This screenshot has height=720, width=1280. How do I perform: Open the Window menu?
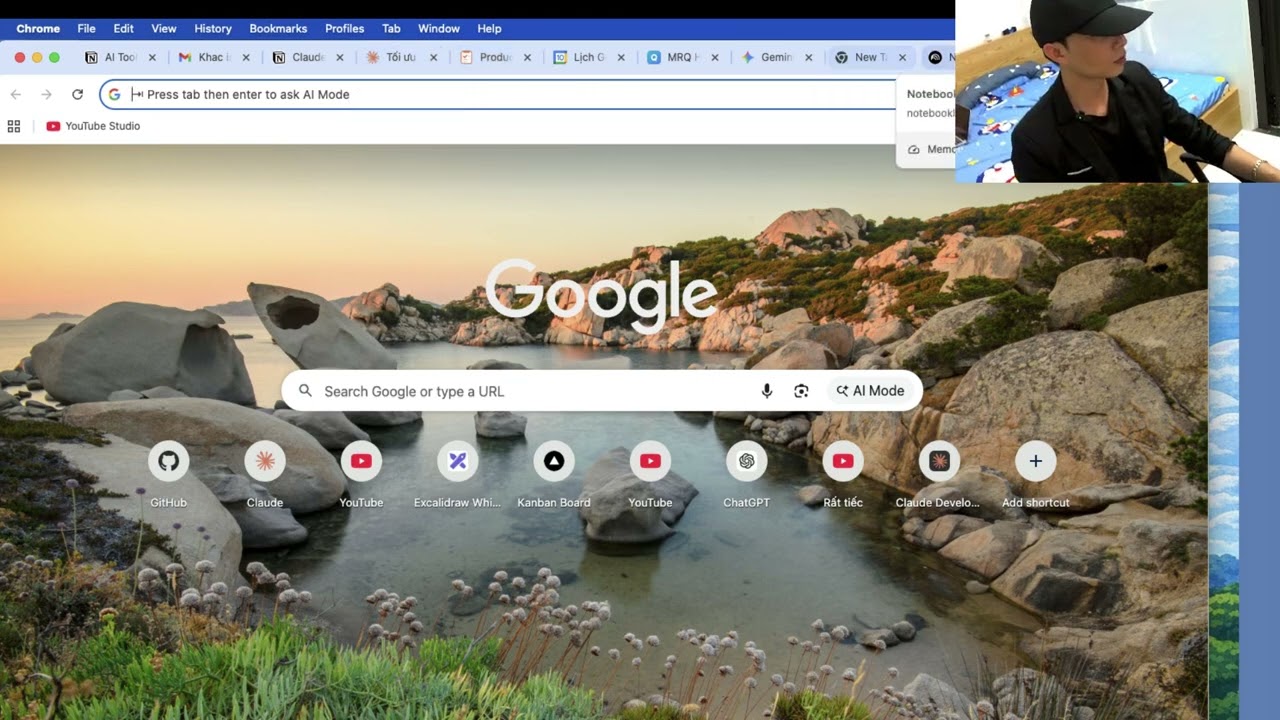[x=439, y=28]
